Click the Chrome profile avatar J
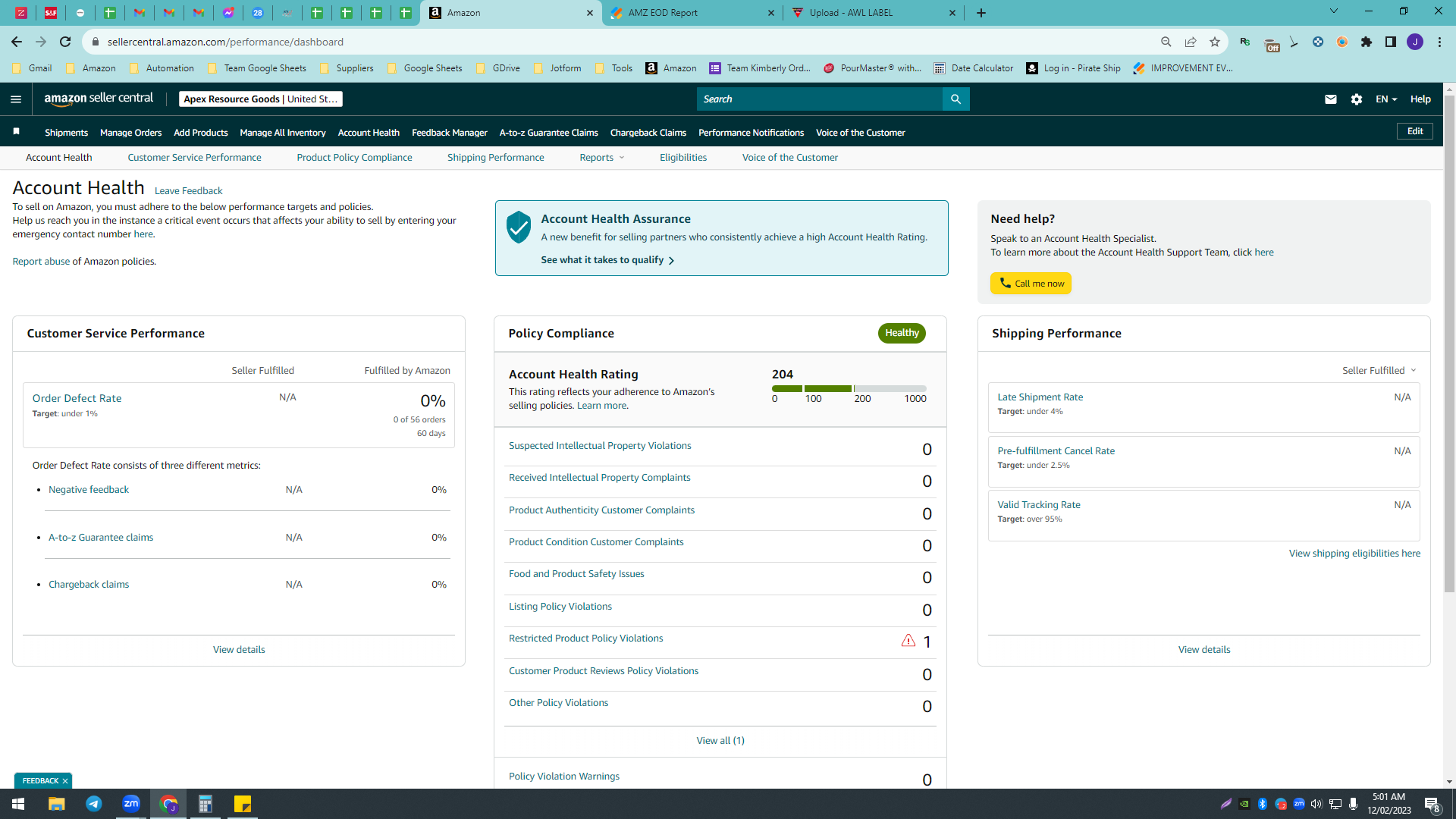The height and width of the screenshot is (819, 1456). point(1415,42)
